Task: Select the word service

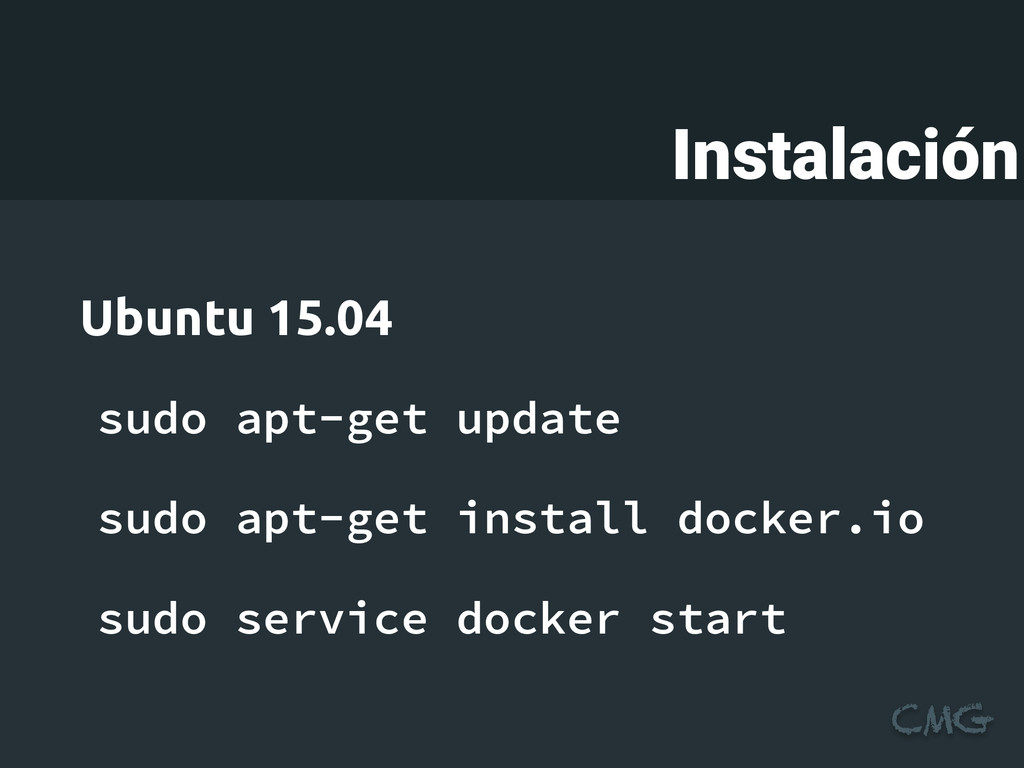Action: tap(332, 618)
